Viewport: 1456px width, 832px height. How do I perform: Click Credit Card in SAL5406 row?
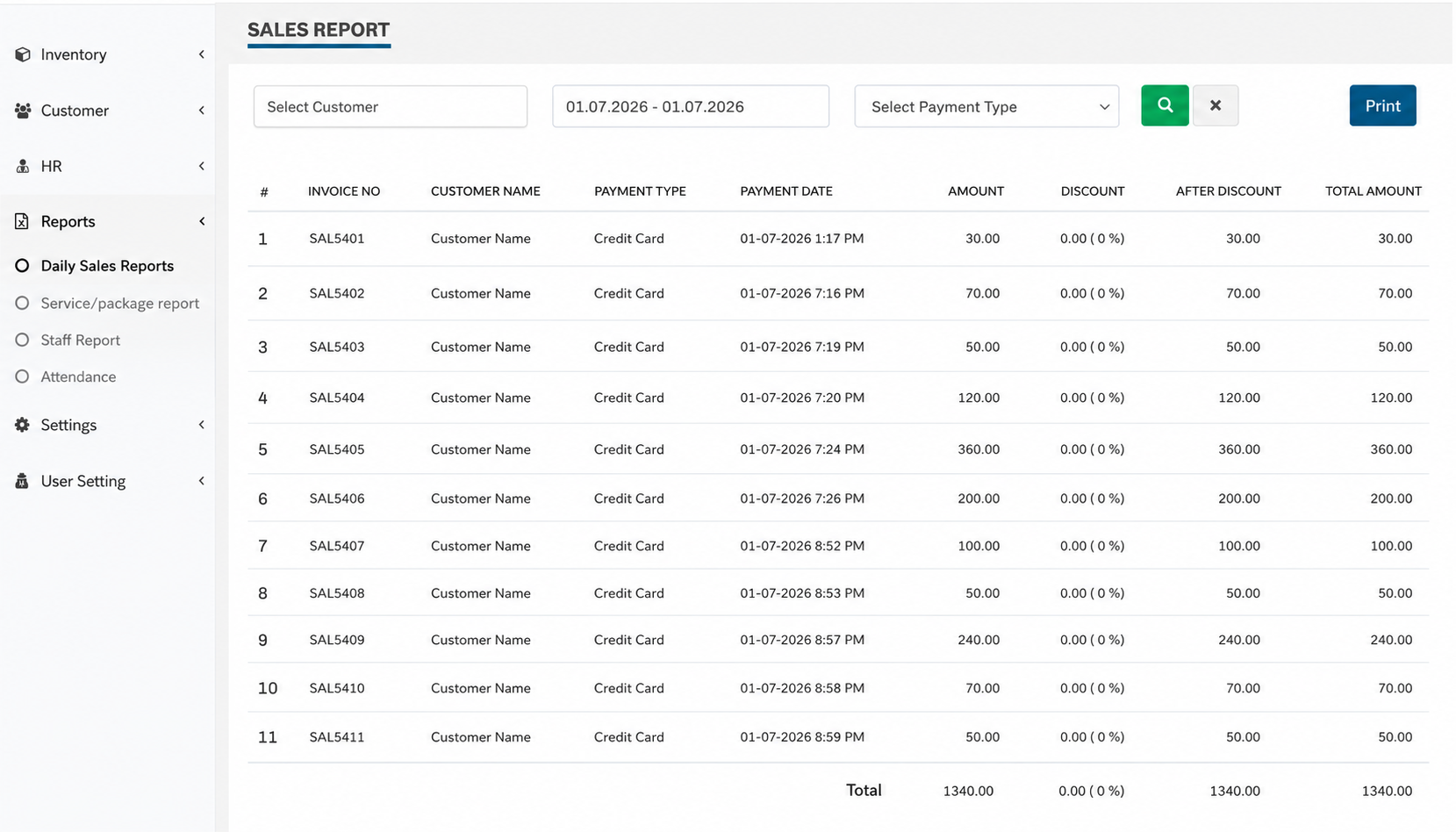[x=628, y=498]
